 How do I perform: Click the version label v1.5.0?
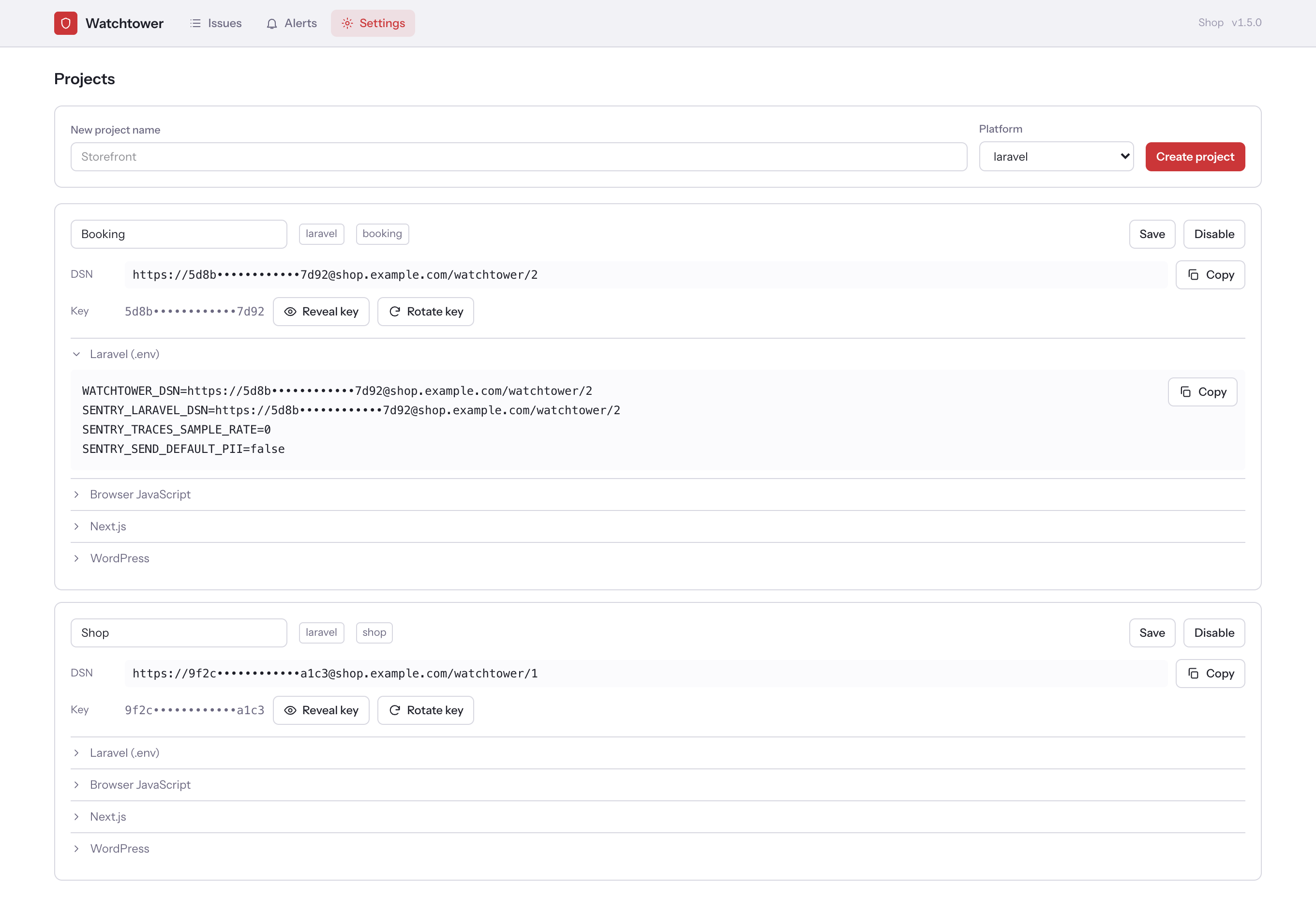[1246, 23]
